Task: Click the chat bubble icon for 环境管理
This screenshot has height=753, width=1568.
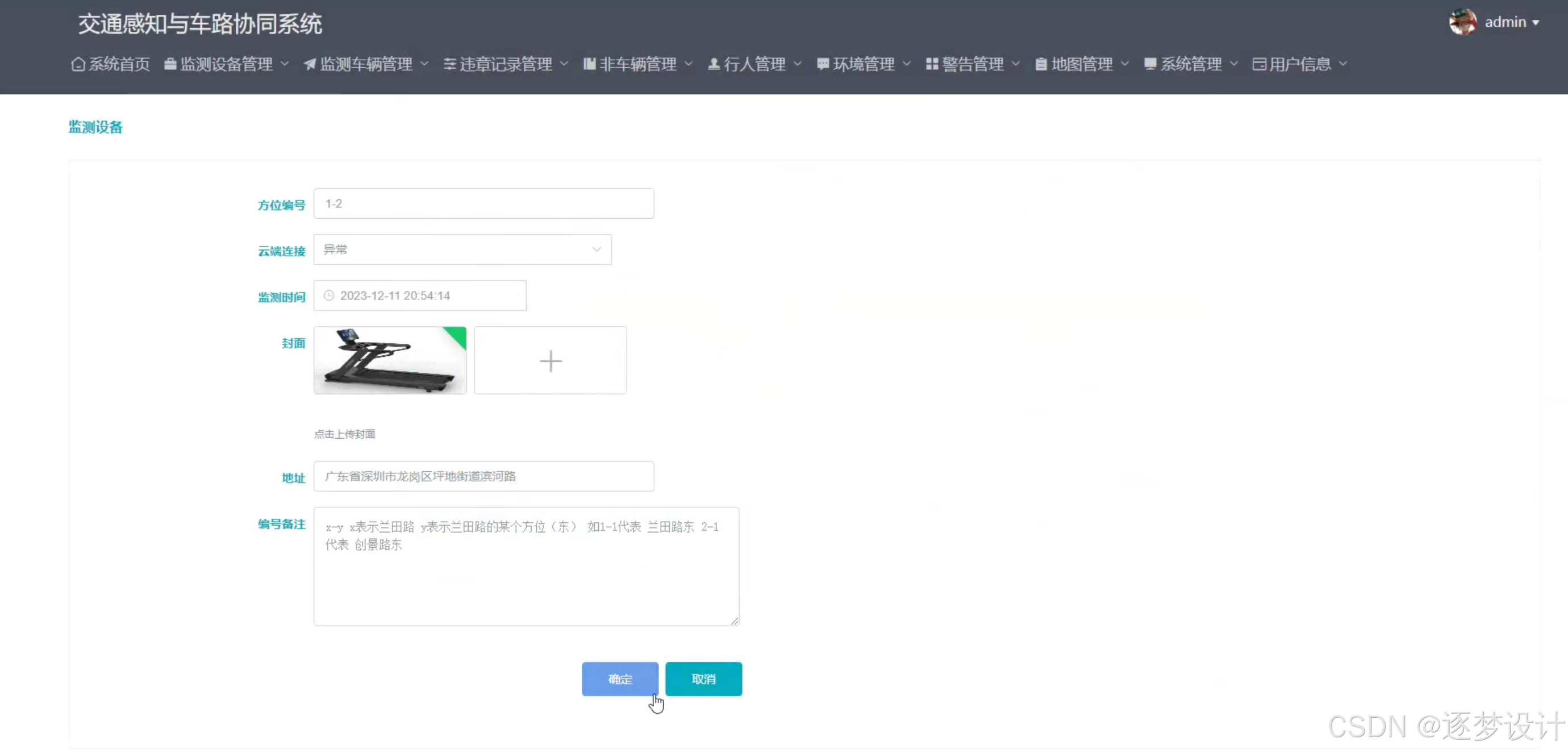Action: click(823, 64)
